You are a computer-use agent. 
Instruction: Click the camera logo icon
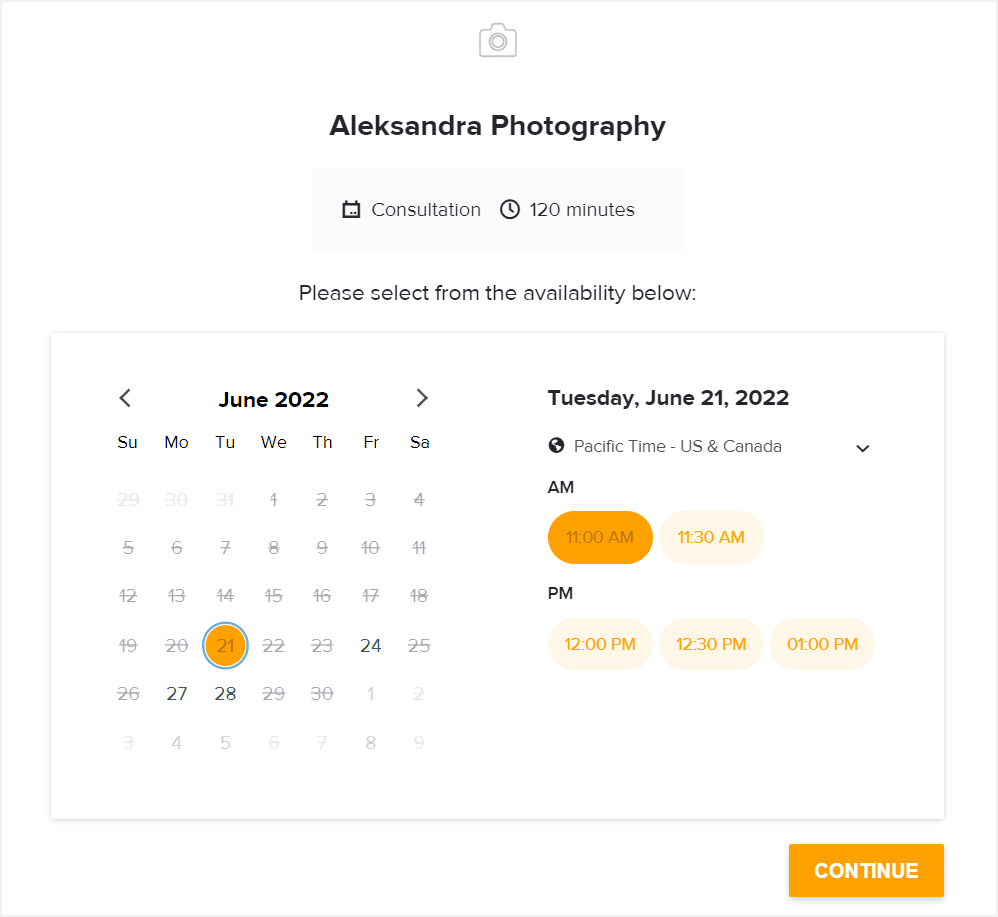(498, 41)
